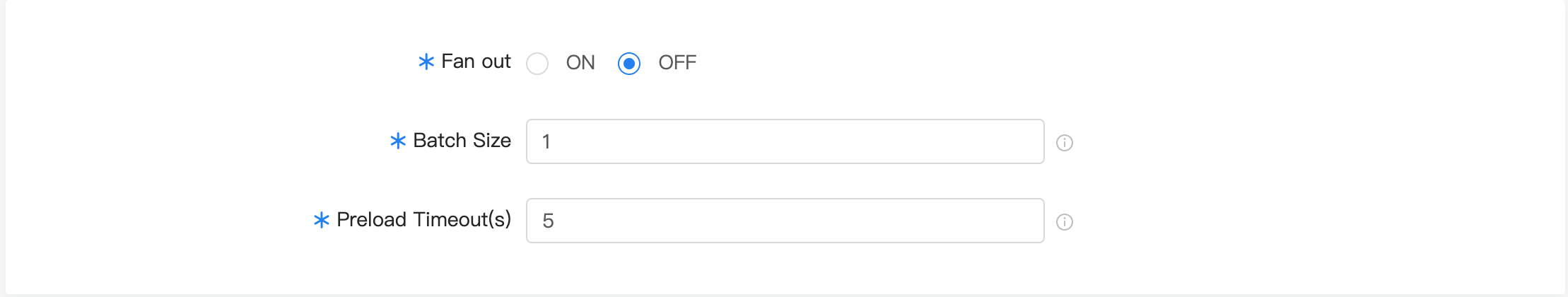This screenshot has height=297, width=1568.
Task: Click the blue asterisk before Fan out
Action: click(426, 62)
